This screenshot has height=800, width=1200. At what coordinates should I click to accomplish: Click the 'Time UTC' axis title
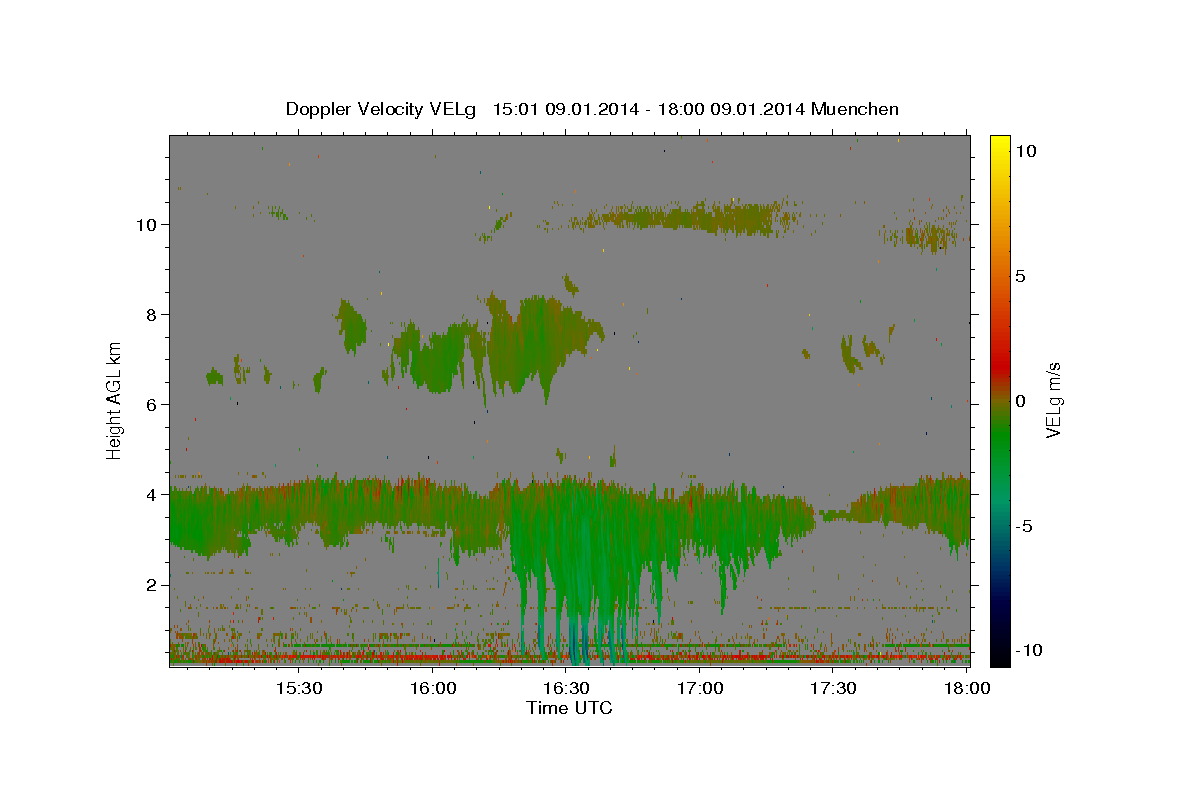pyautogui.click(x=569, y=708)
